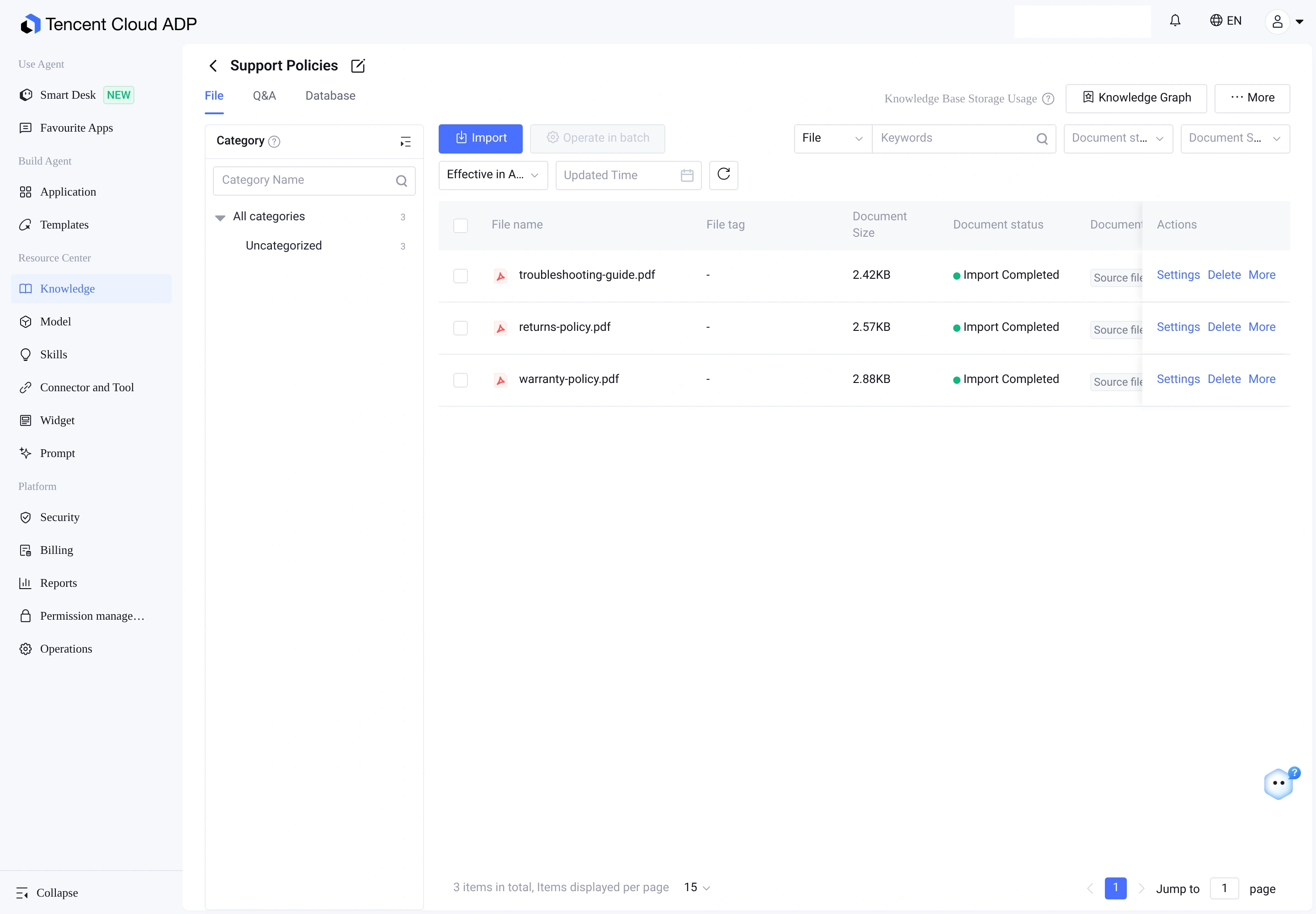Collapse the left sidebar
Image resolution: width=1316 pixels, height=914 pixels.
(x=47, y=892)
